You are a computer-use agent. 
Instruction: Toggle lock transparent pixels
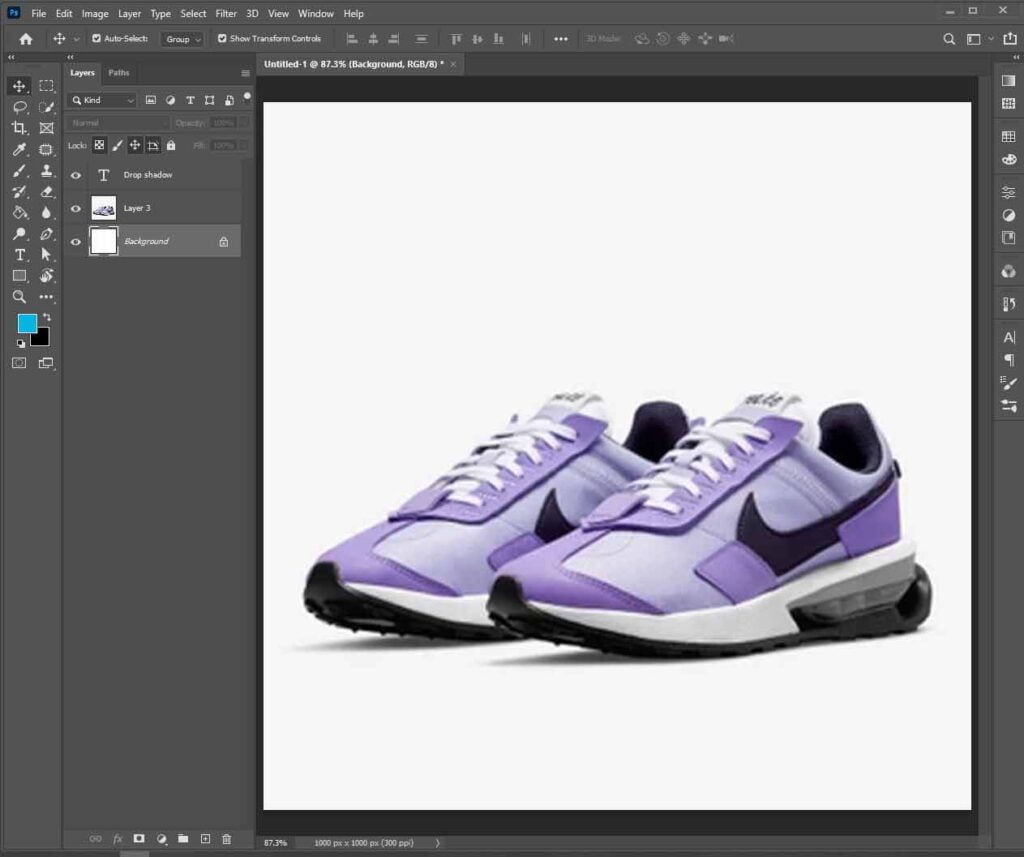click(99, 145)
